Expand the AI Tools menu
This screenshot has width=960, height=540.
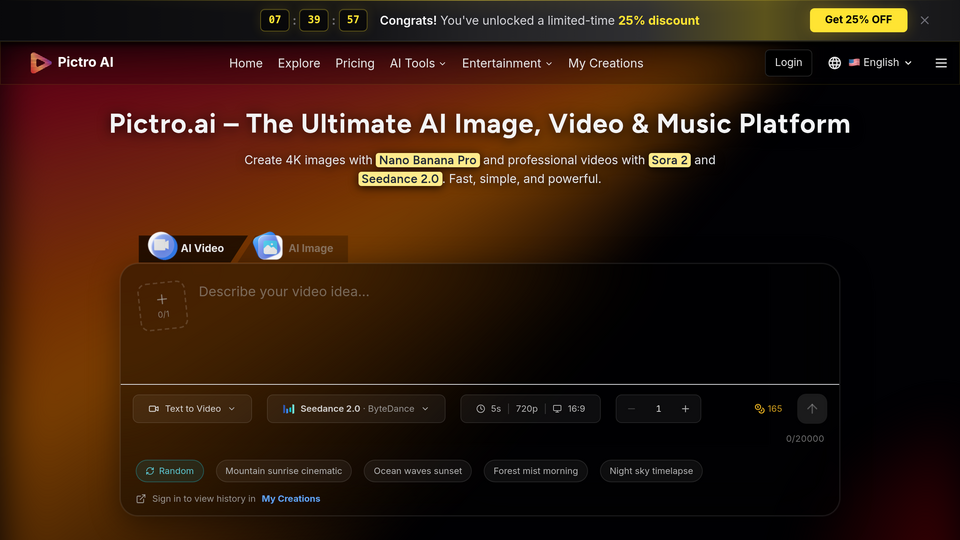418,63
